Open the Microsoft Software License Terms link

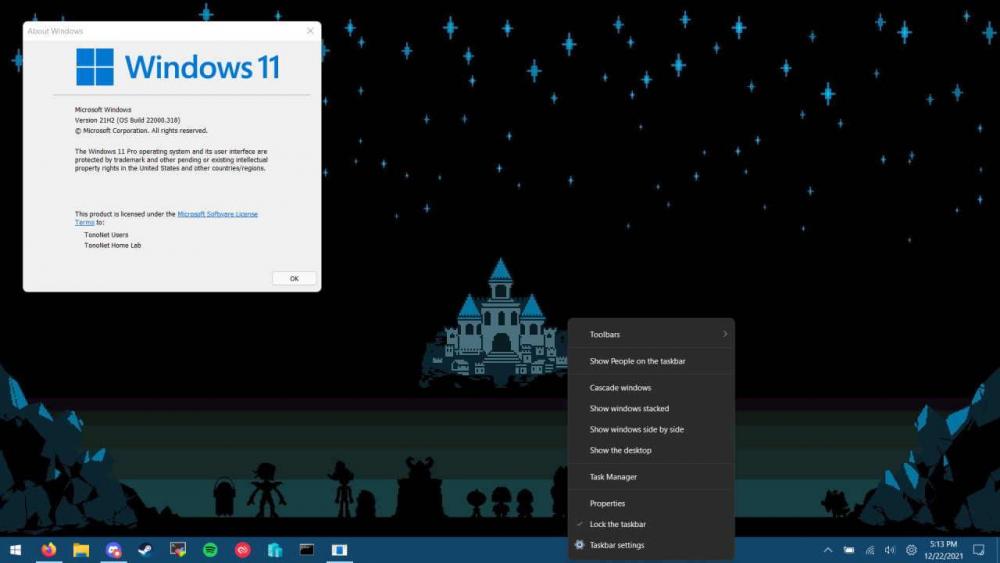click(217, 214)
